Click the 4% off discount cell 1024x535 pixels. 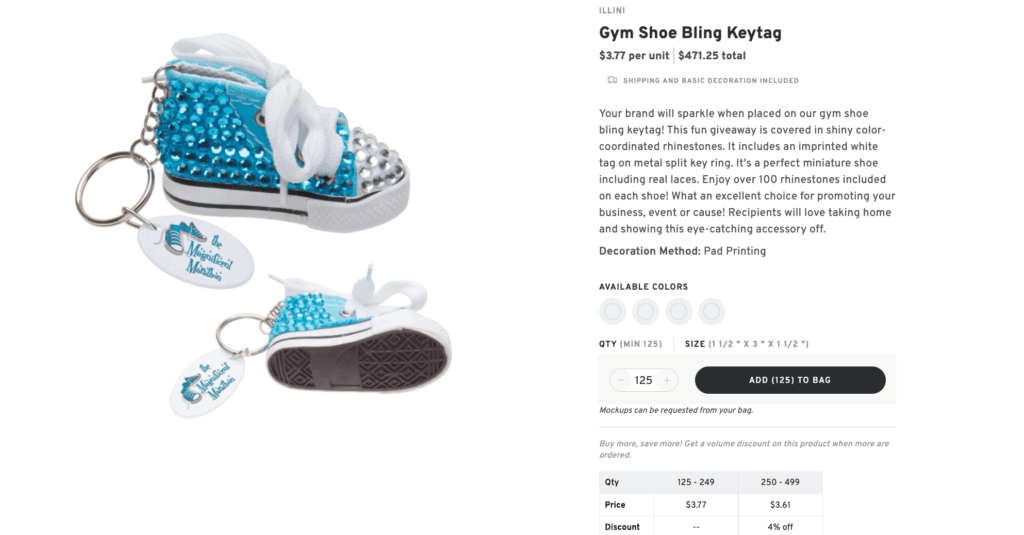click(x=780, y=527)
